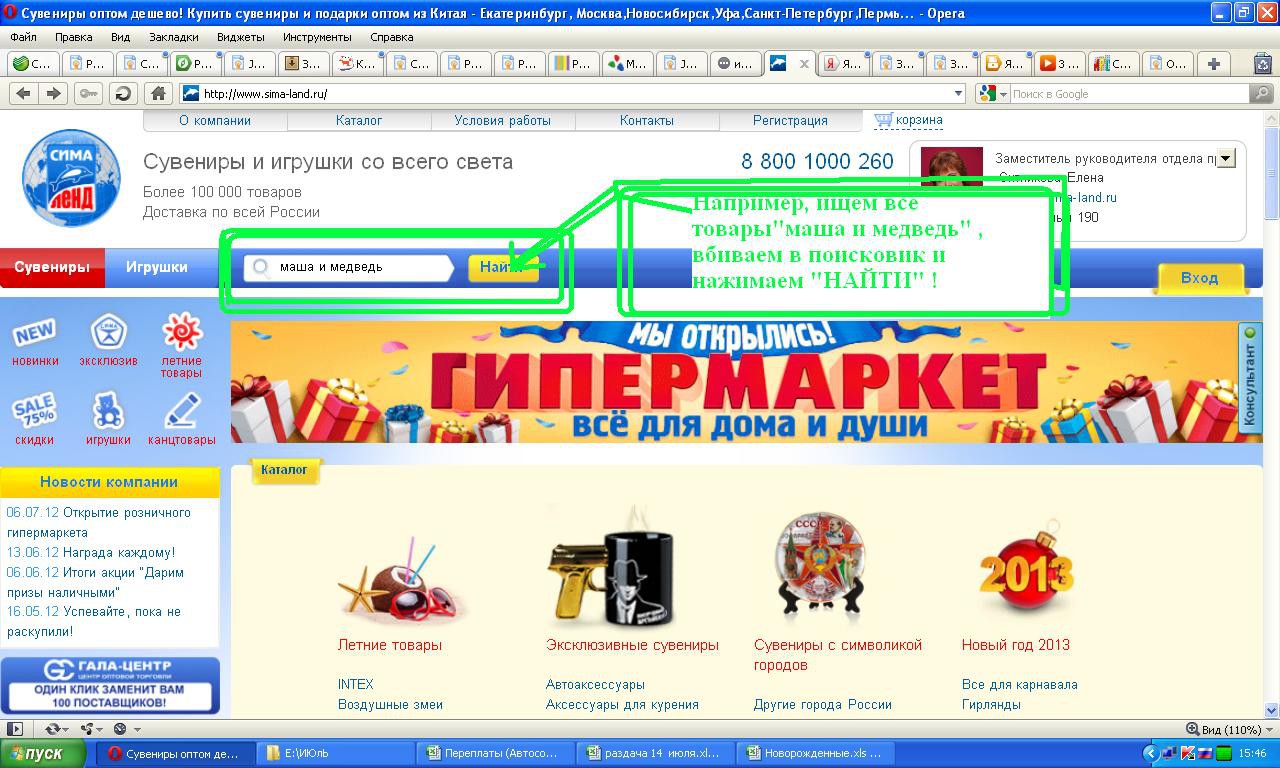Open the Google search engine selector
This screenshot has height=768, width=1280.
tap(994, 93)
